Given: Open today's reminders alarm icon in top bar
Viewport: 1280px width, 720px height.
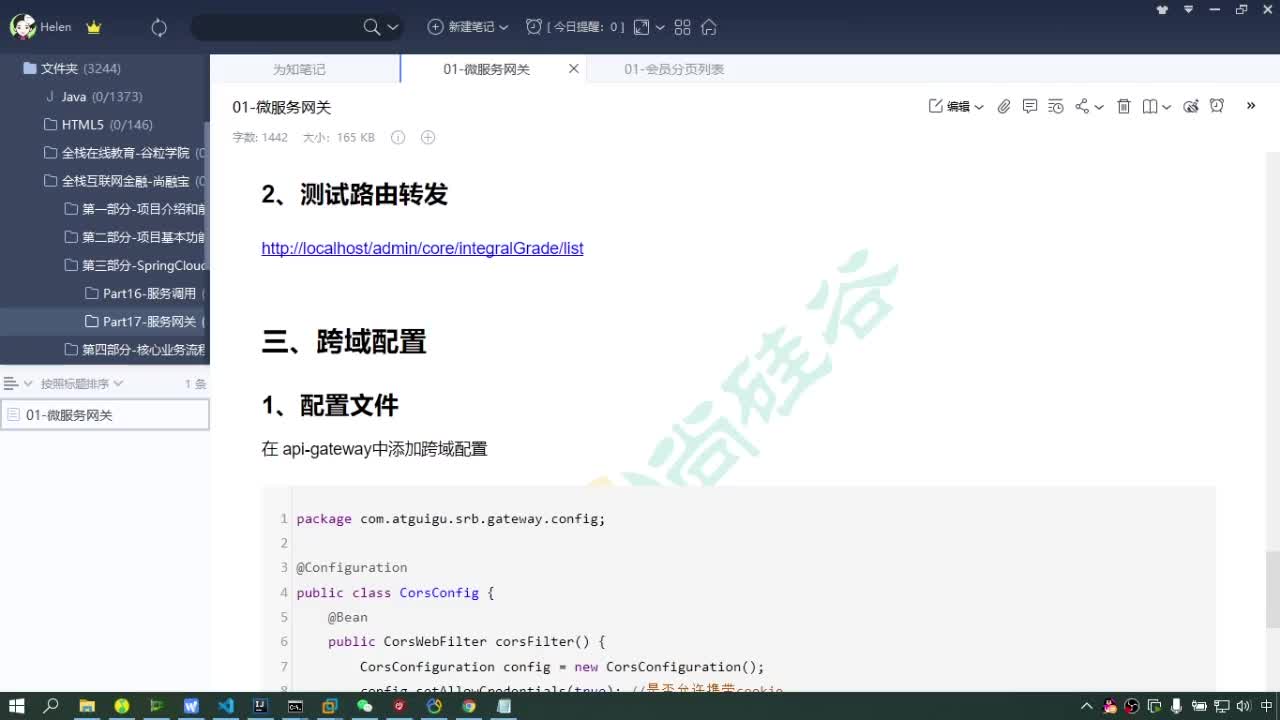Looking at the screenshot, I should (535, 27).
